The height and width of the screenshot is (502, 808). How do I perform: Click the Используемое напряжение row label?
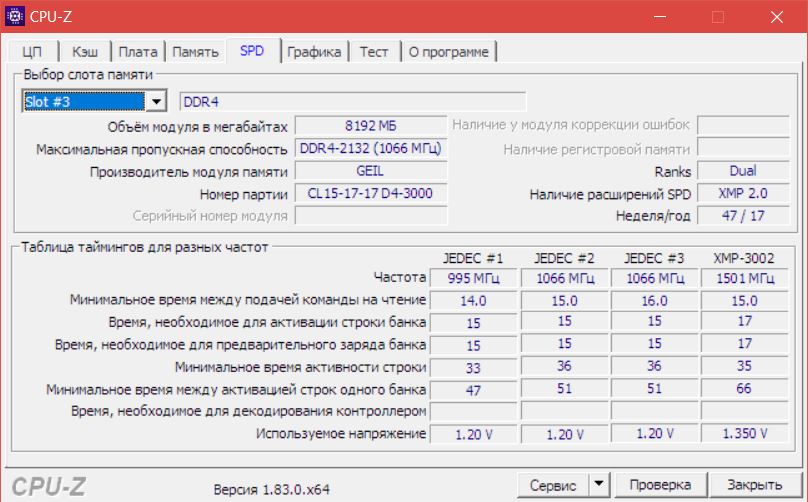(341, 434)
